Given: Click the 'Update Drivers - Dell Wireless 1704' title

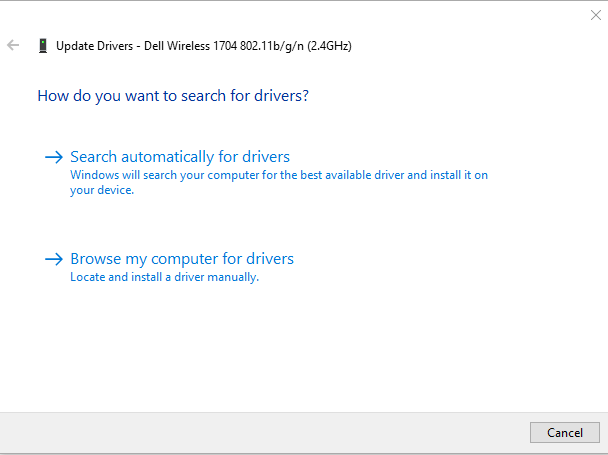Looking at the screenshot, I should click(204, 46).
